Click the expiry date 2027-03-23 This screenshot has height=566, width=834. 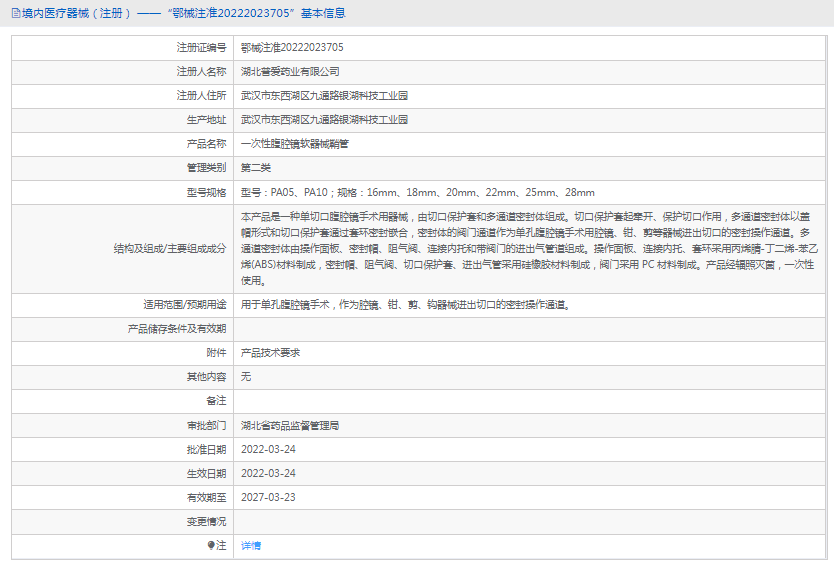point(268,497)
